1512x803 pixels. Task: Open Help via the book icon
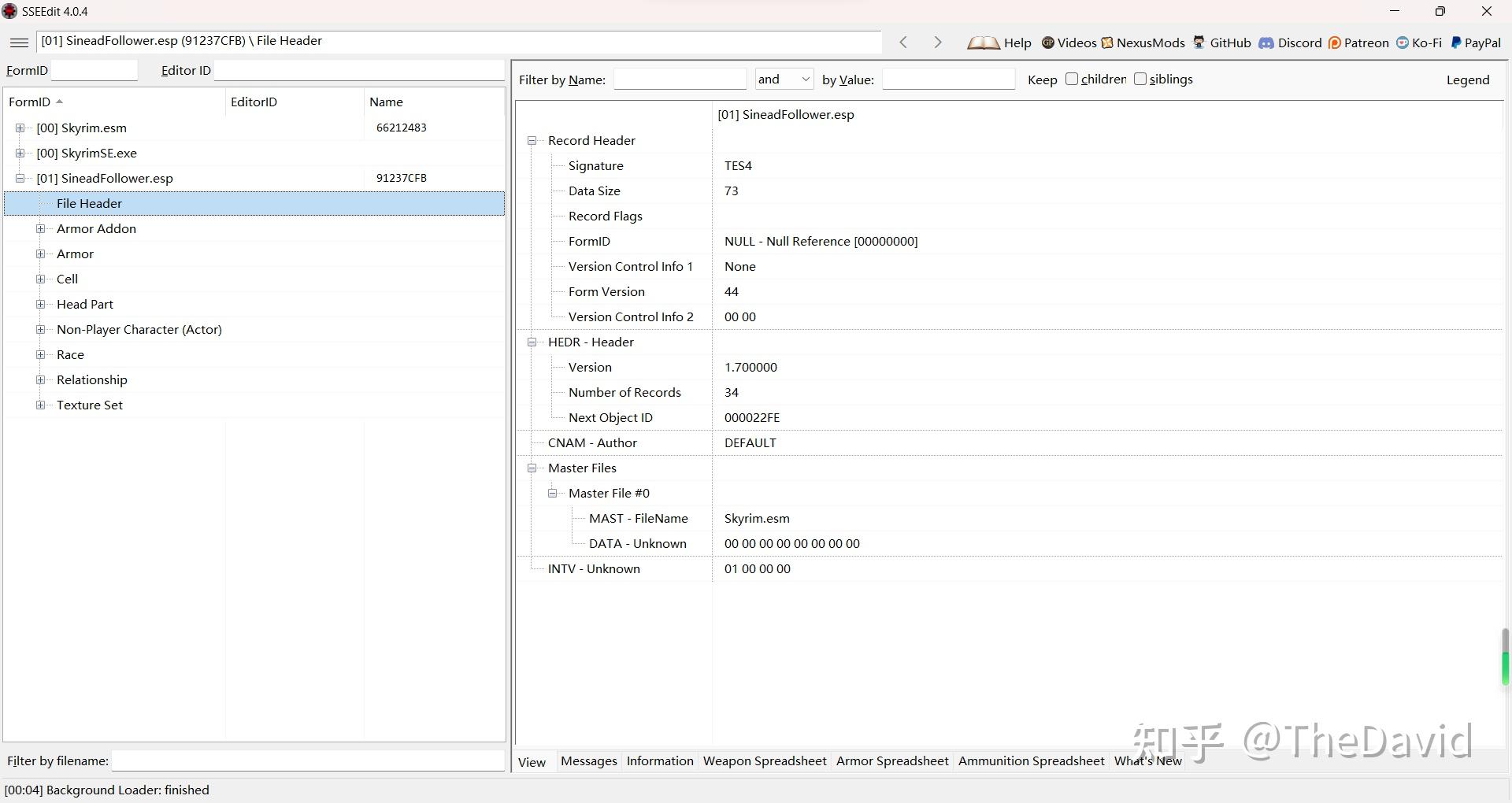pos(983,43)
